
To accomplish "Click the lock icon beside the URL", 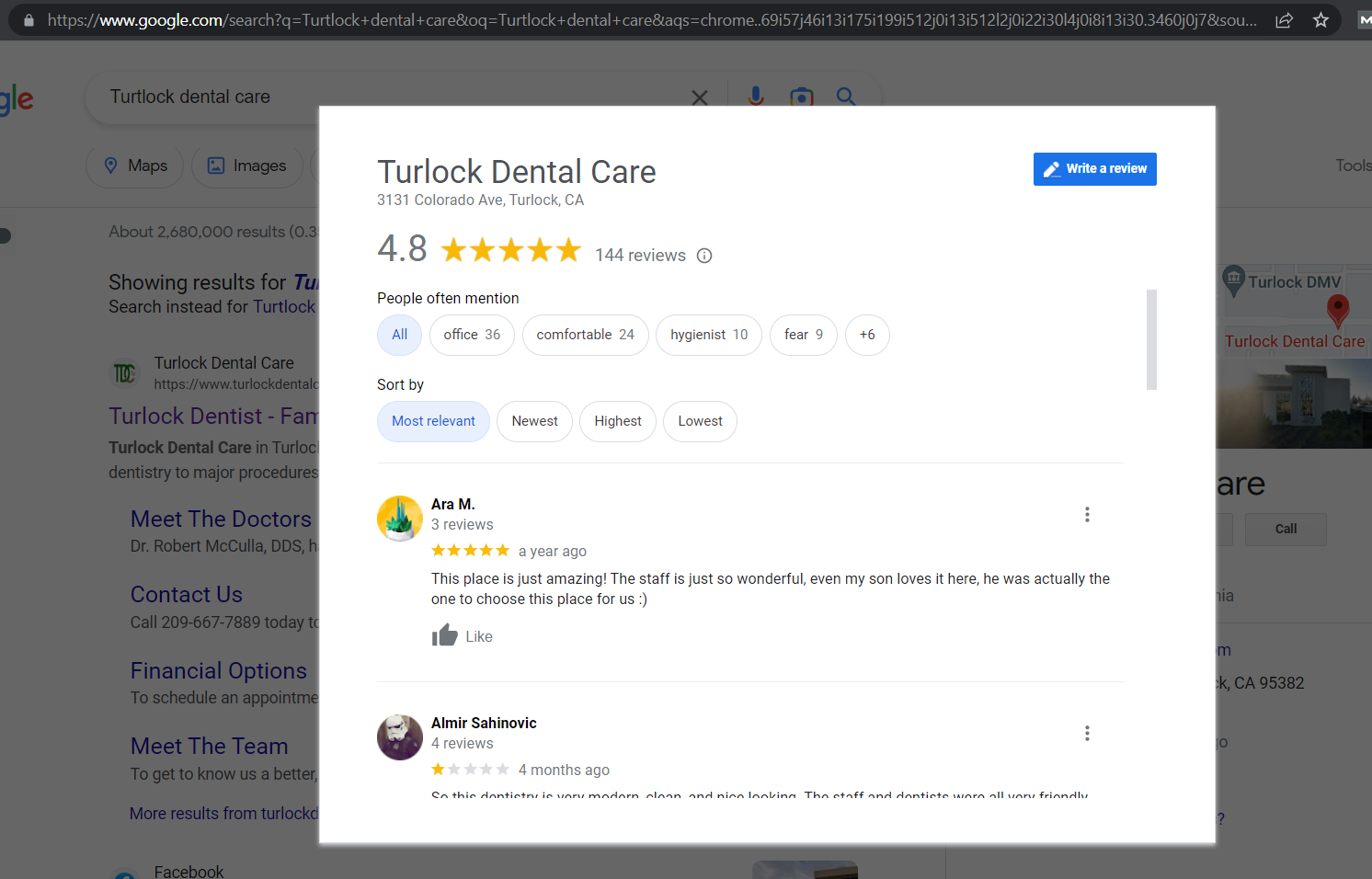I will point(29,20).
